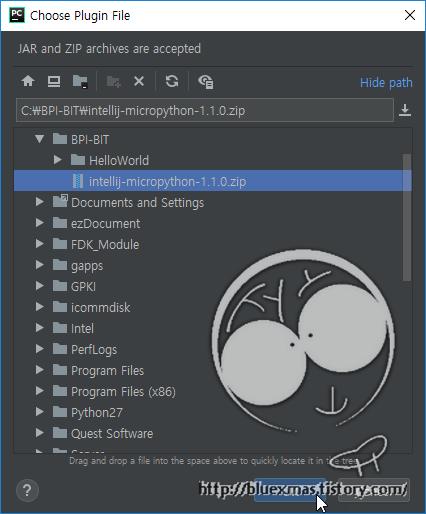Refresh the file tree

point(172,81)
